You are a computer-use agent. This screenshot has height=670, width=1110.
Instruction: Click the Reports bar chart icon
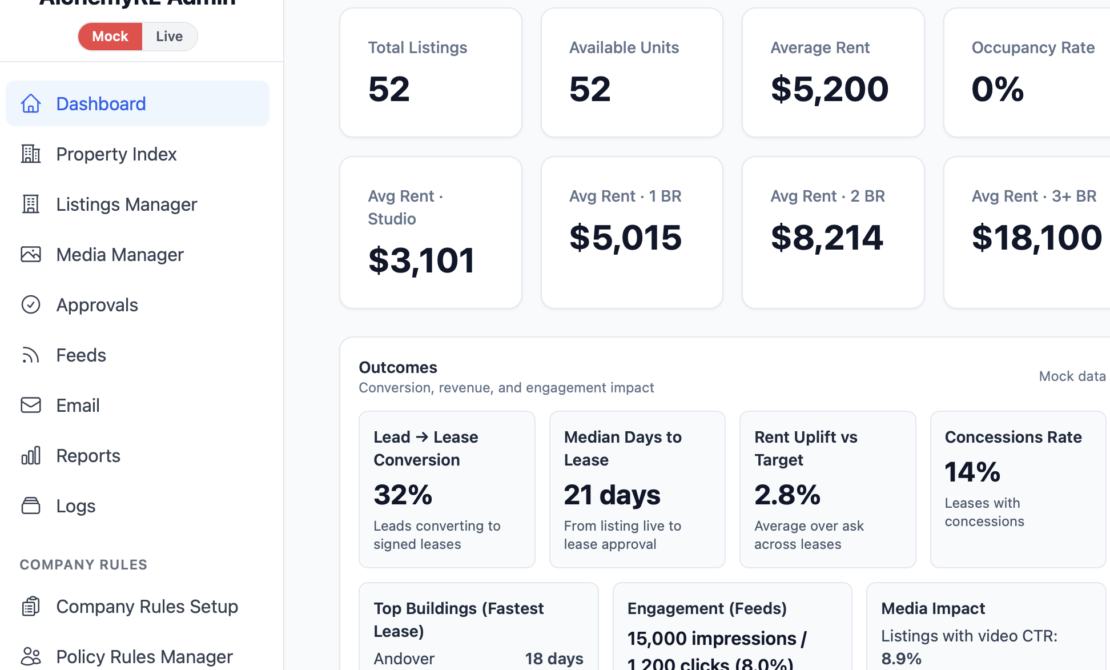(31, 456)
